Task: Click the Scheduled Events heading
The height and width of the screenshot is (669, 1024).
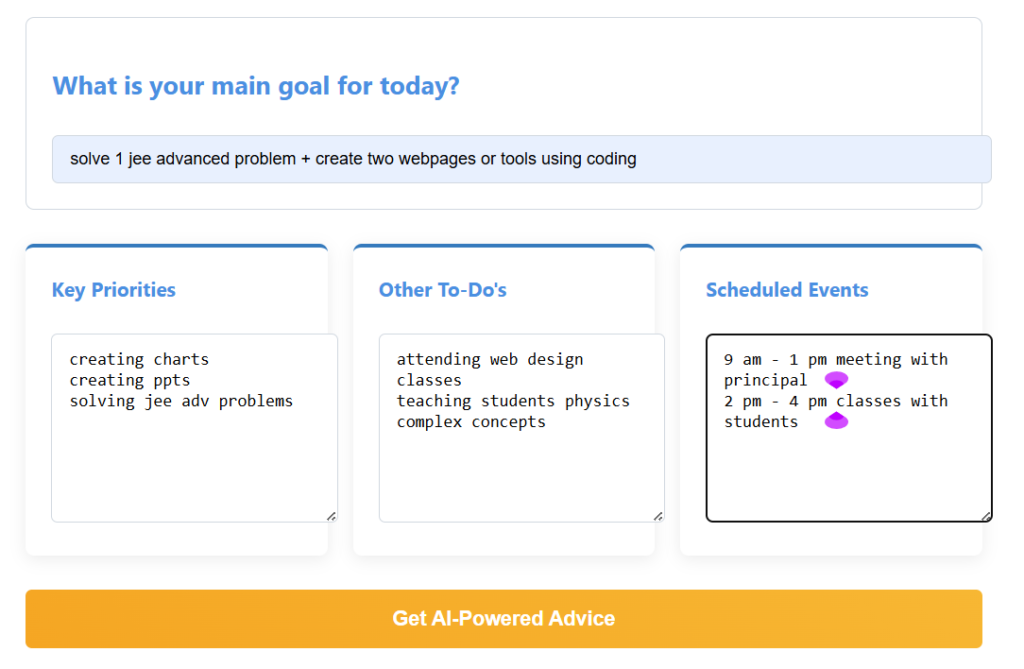Action: [787, 290]
